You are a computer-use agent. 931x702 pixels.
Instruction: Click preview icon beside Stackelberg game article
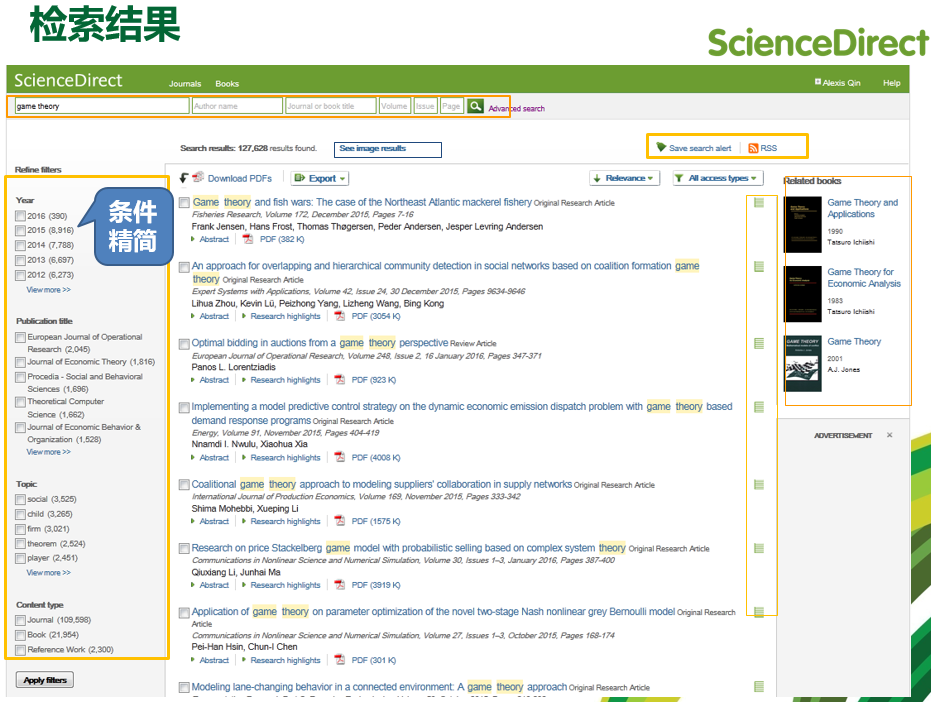(x=759, y=548)
